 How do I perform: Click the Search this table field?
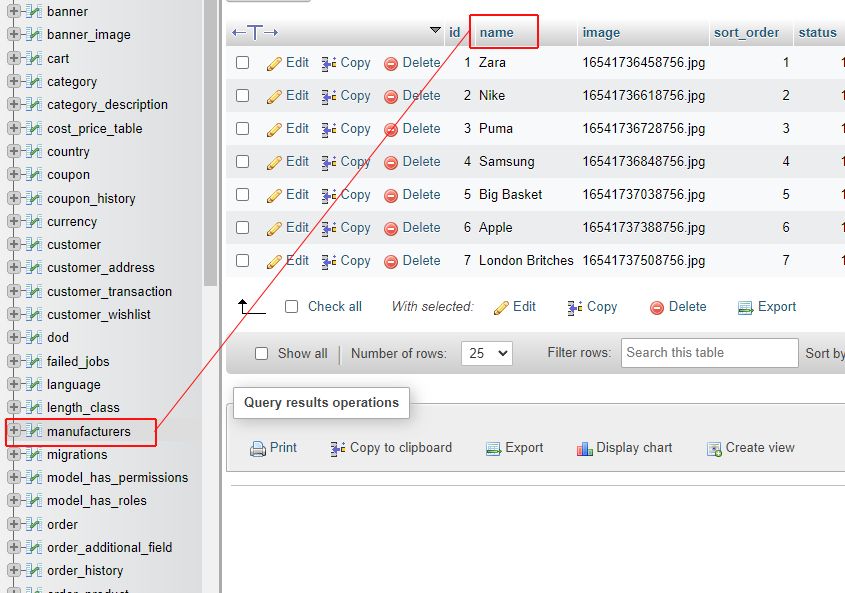[710, 353]
